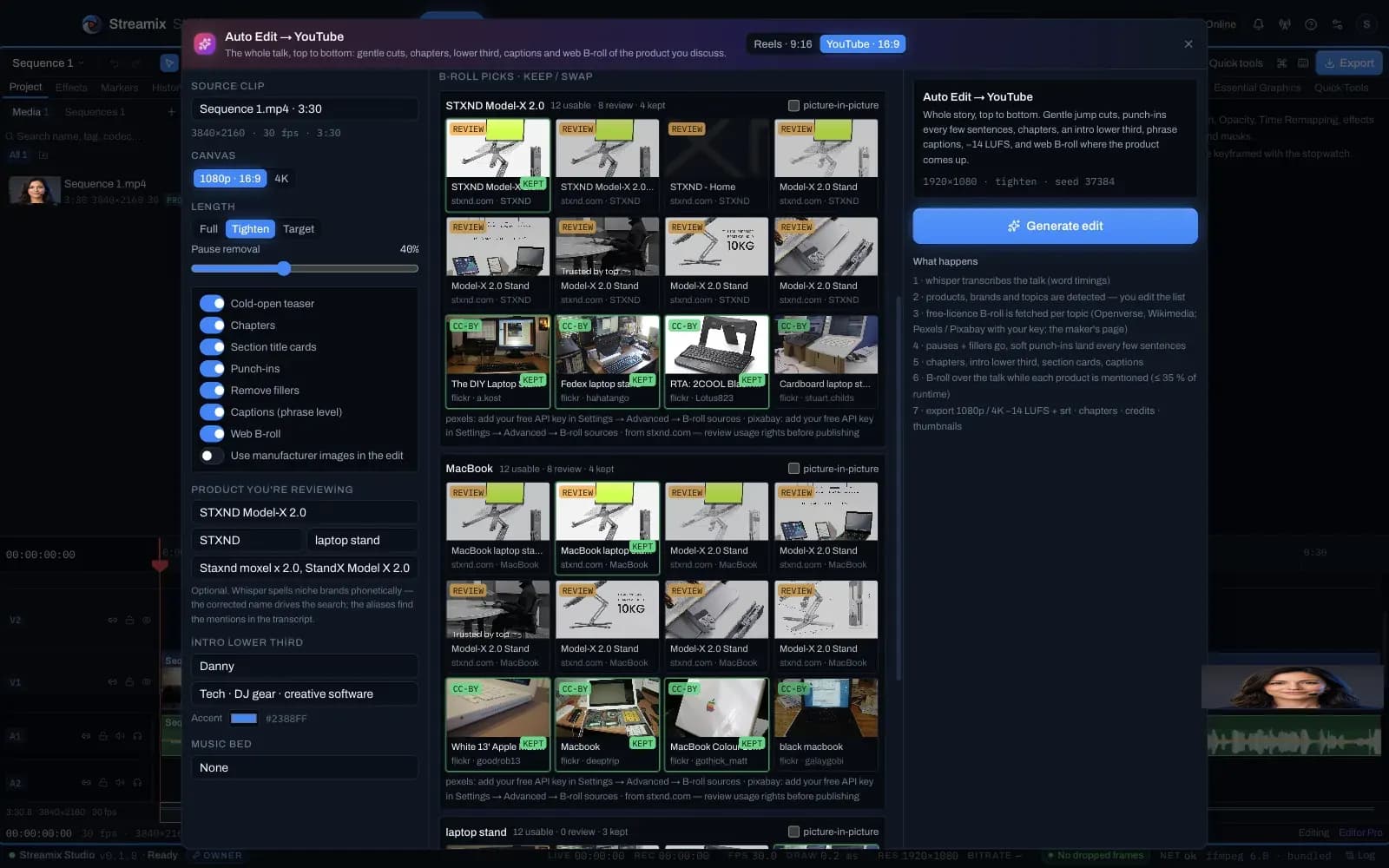The height and width of the screenshot is (868, 1389).
Task: Click the S user avatar
Action: [1366, 24]
